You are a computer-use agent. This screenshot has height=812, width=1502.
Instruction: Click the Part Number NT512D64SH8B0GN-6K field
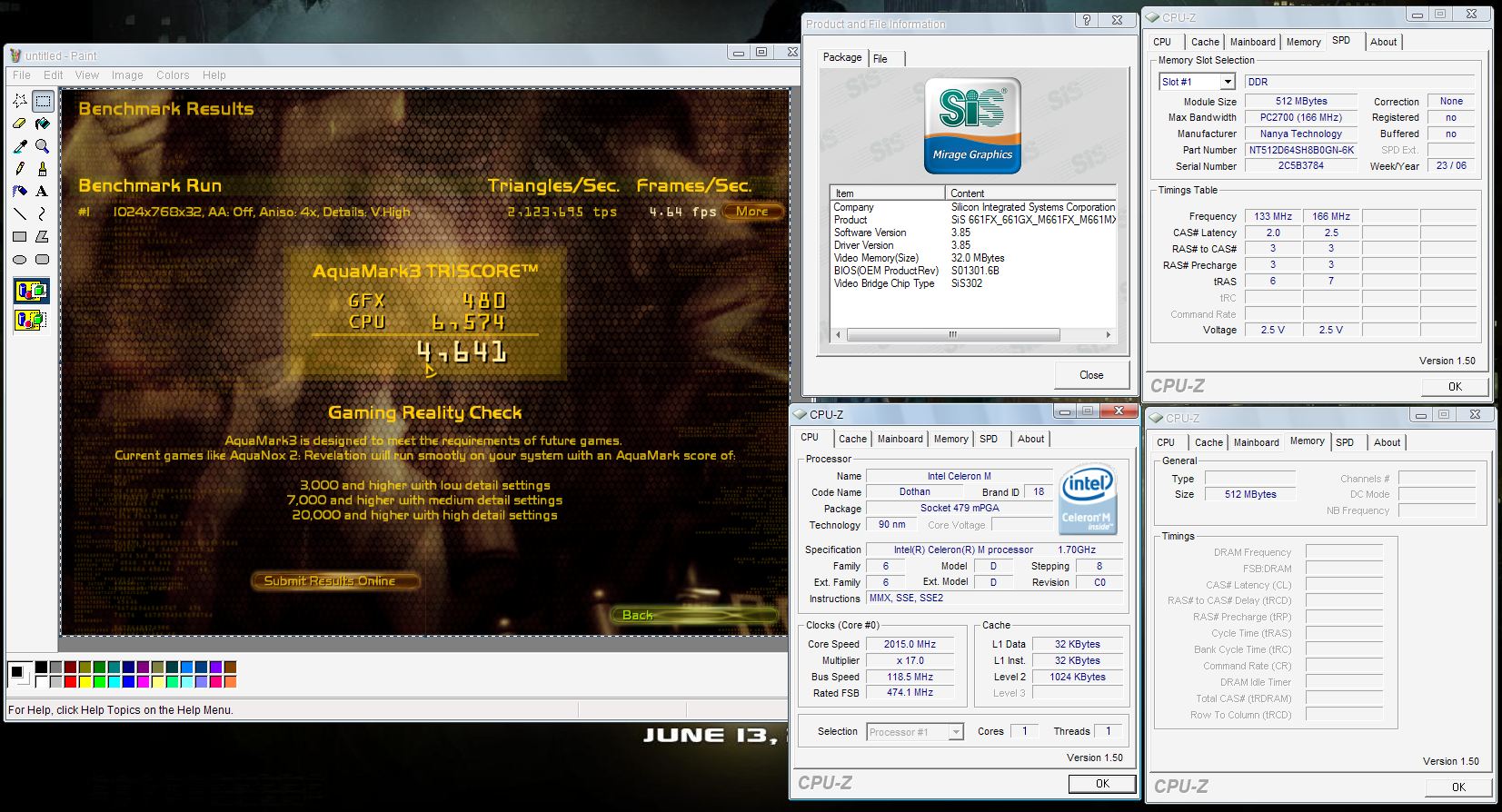[x=1301, y=151]
